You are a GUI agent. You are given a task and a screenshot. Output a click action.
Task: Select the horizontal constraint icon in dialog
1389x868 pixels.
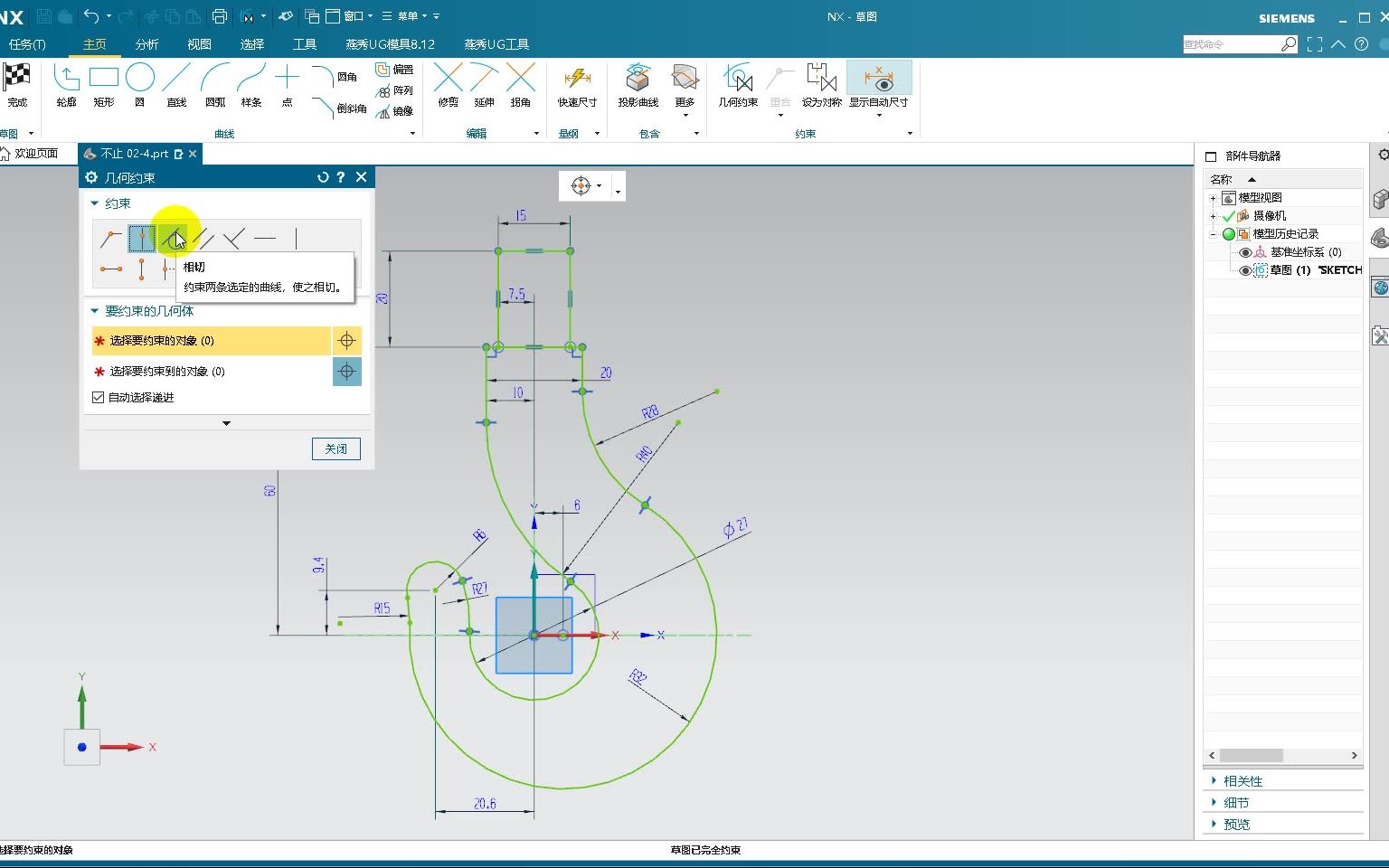(x=265, y=239)
